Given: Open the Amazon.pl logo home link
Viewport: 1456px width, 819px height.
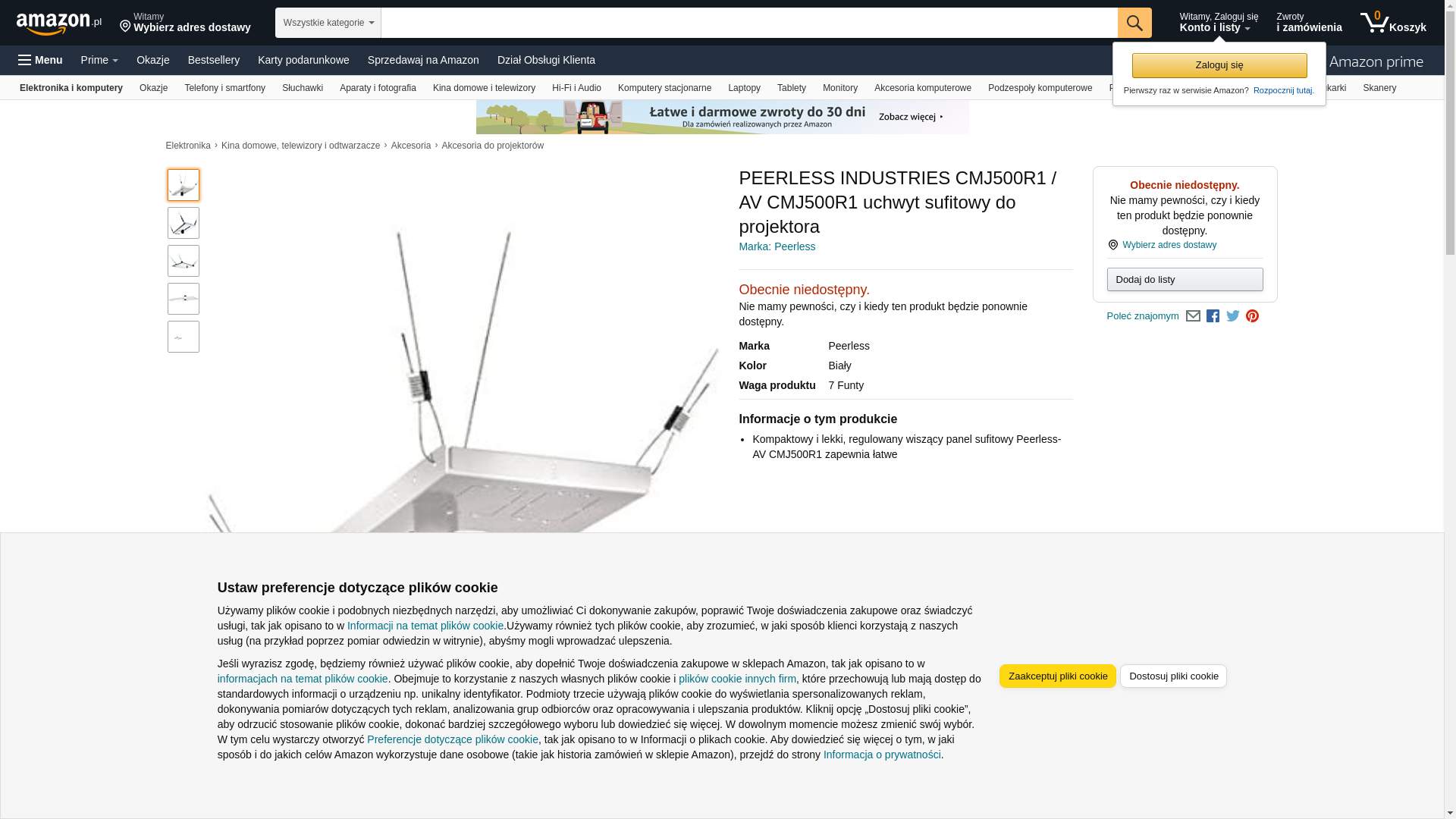Looking at the screenshot, I should point(59,24).
